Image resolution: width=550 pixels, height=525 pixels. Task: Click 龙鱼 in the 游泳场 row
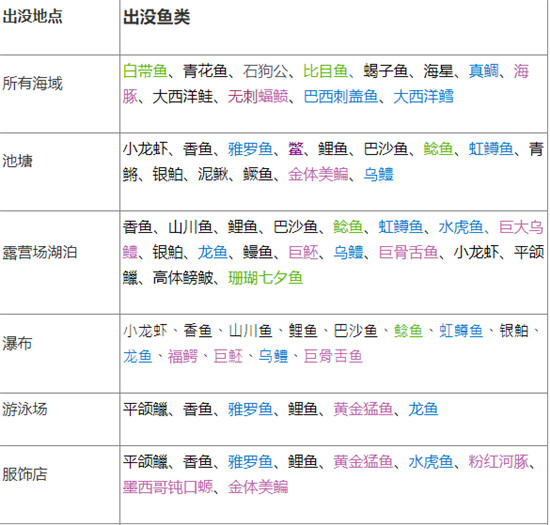point(423,409)
